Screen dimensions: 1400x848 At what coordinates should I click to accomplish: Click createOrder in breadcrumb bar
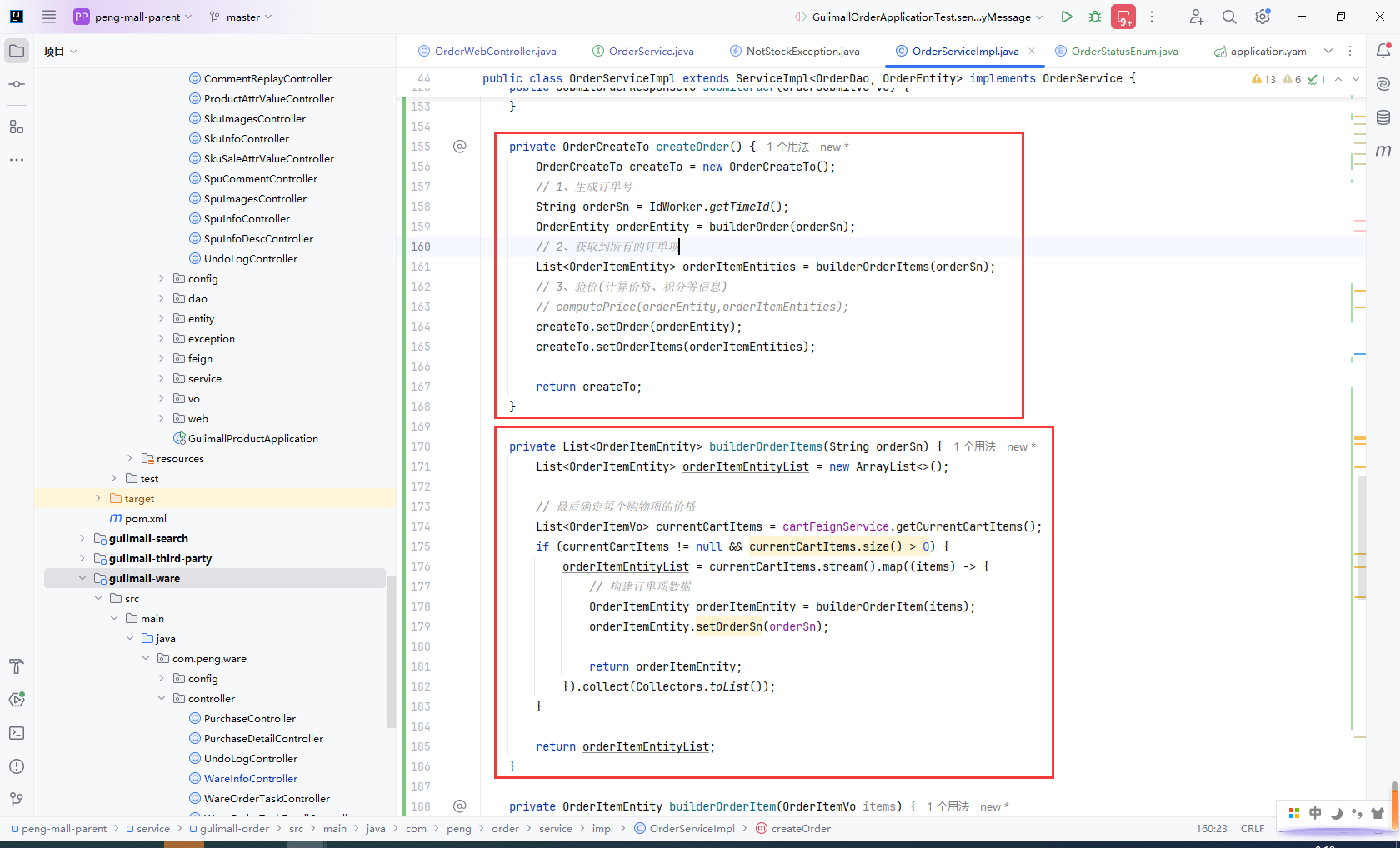pos(793,828)
